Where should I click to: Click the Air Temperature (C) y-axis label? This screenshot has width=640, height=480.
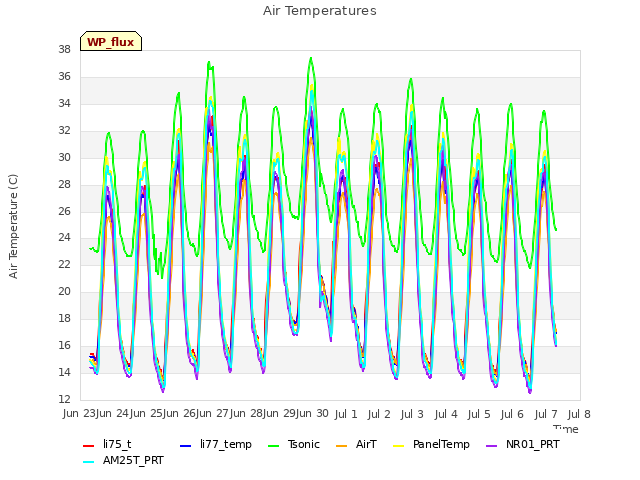[13, 227]
